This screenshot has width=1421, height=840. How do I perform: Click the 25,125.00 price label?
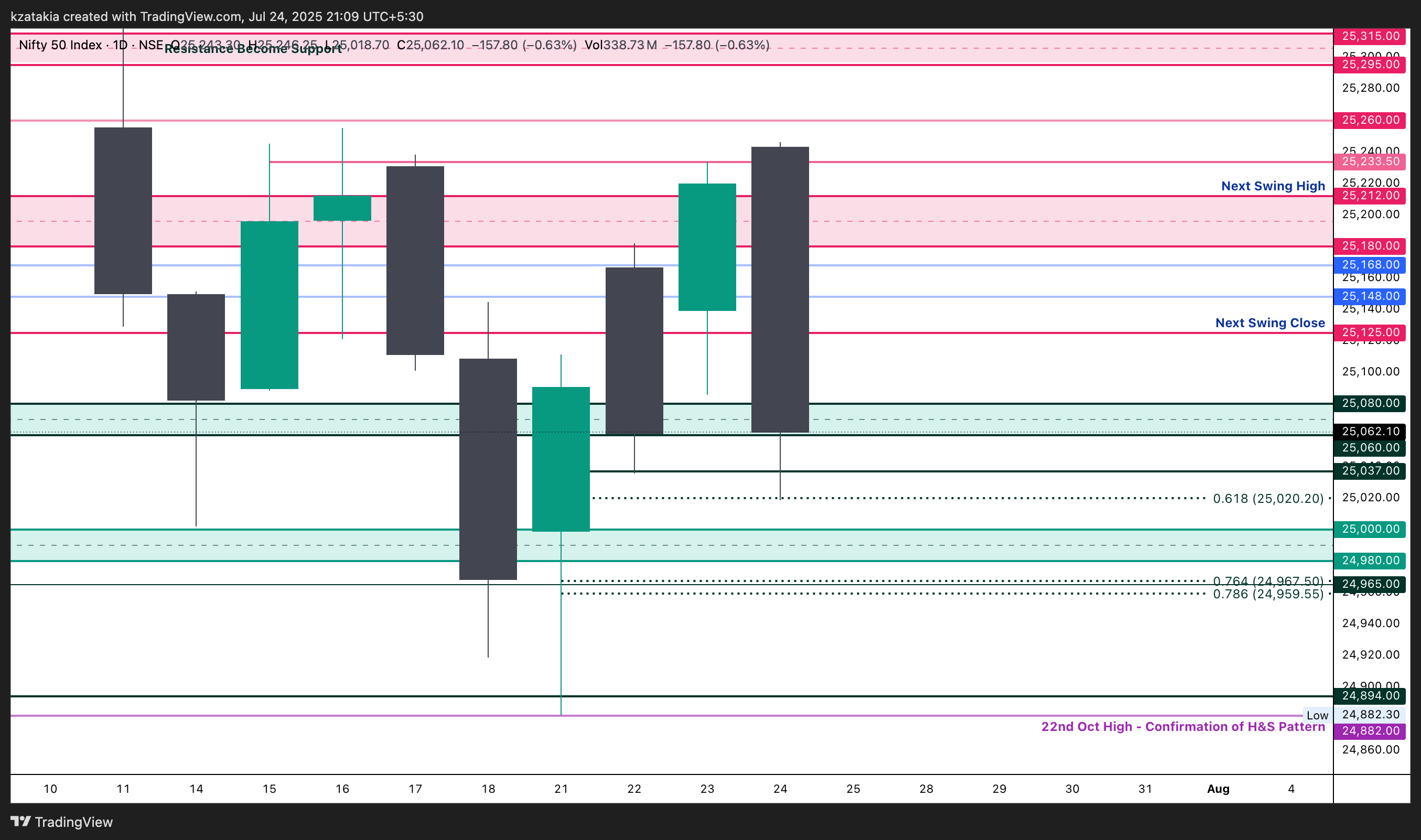click(x=1370, y=332)
